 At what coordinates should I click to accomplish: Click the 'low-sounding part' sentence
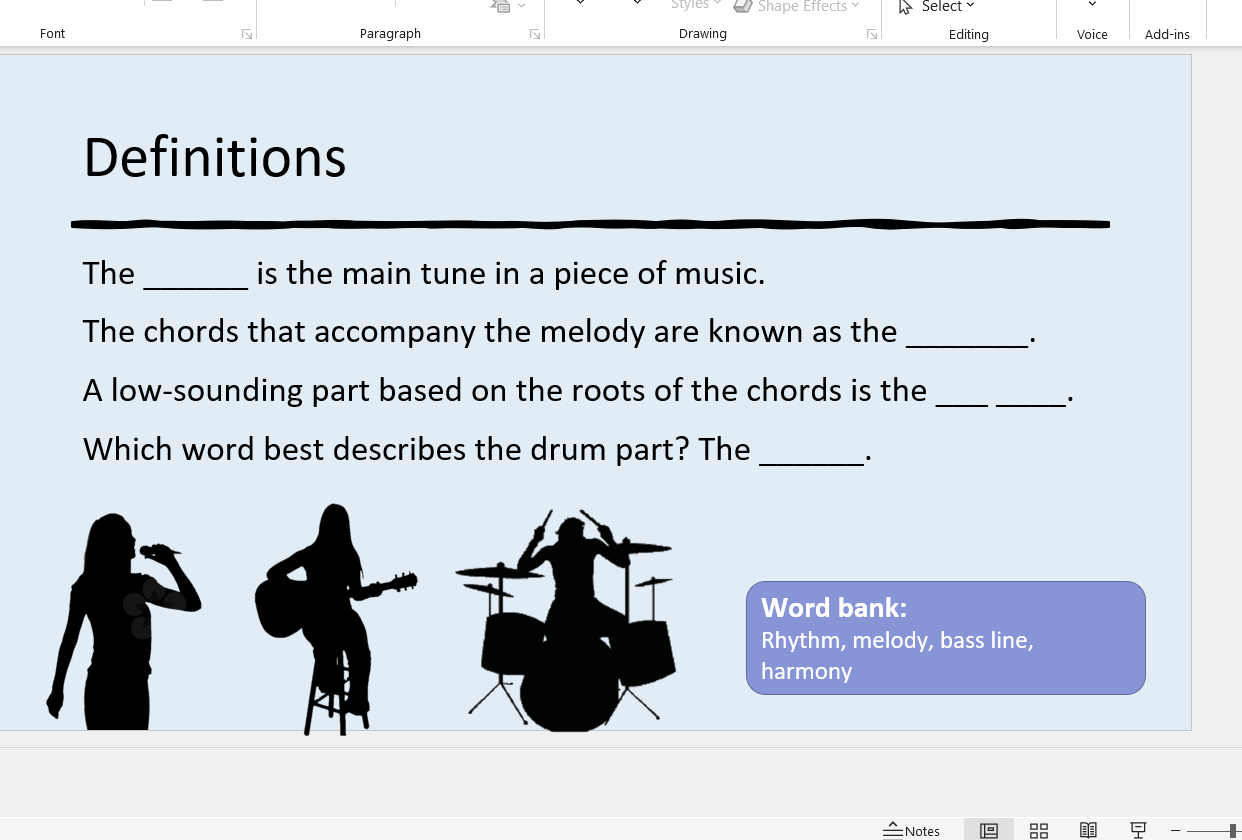pyautogui.click(x=578, y=390)
